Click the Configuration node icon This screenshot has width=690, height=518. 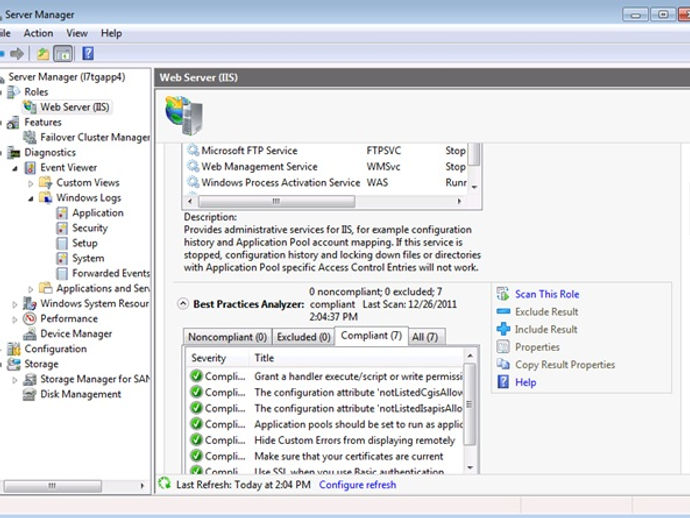[x=14, y=349]
